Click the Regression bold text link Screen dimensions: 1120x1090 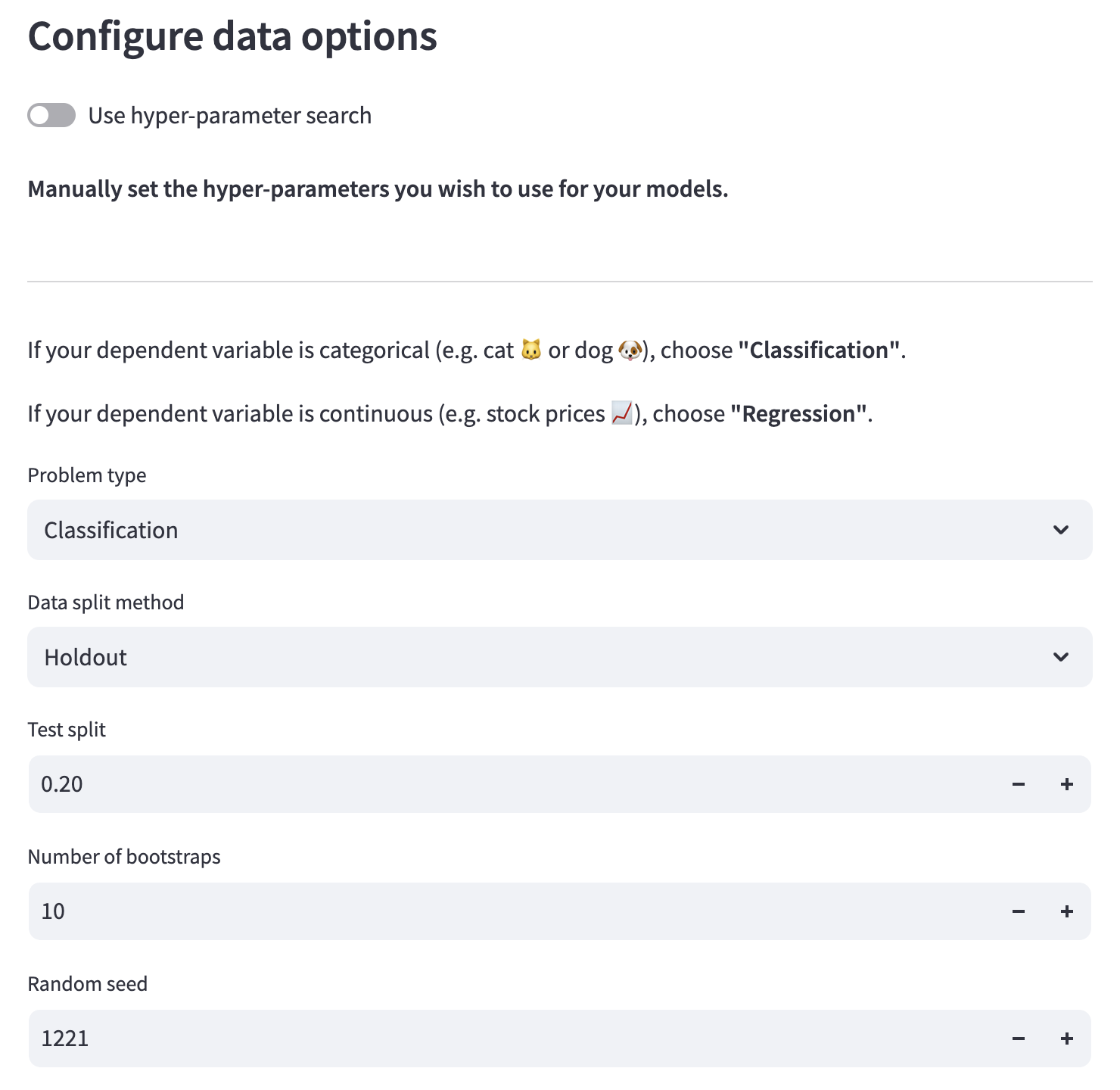[x=797, y=413]
